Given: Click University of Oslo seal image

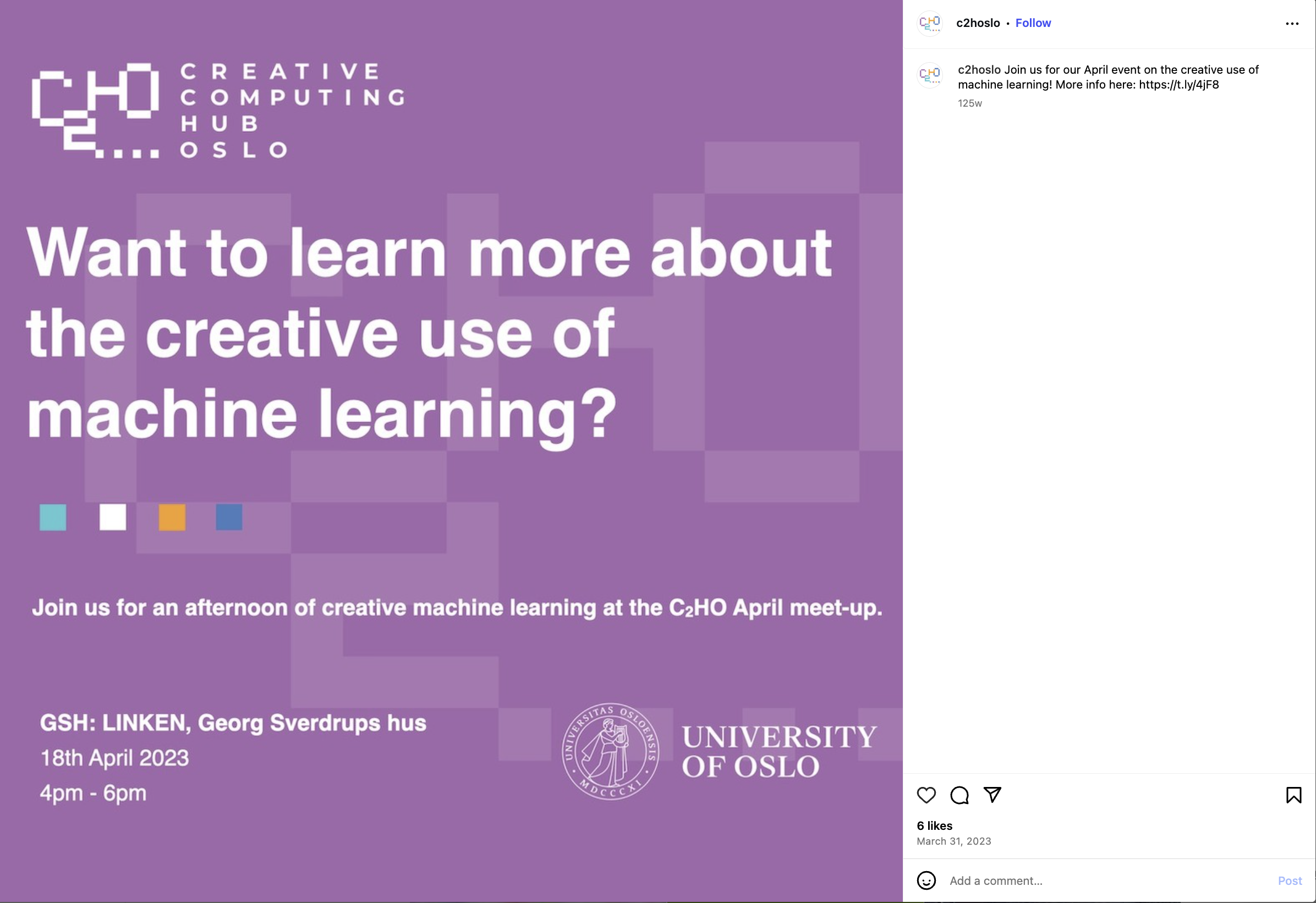Looking at the screenshot, I should click(610, 751).
